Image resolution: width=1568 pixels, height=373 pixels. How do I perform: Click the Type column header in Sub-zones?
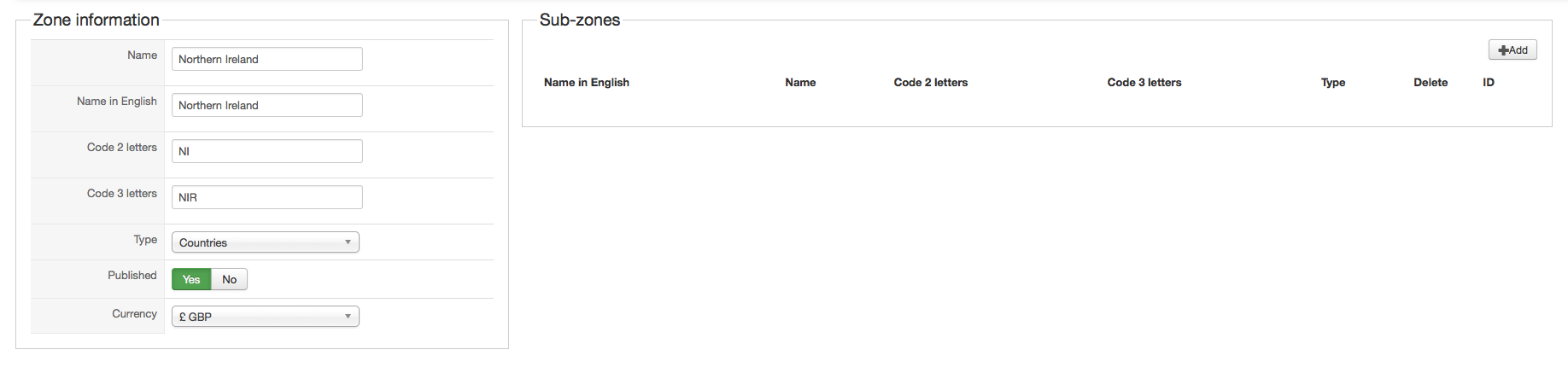pos(1332,83)
